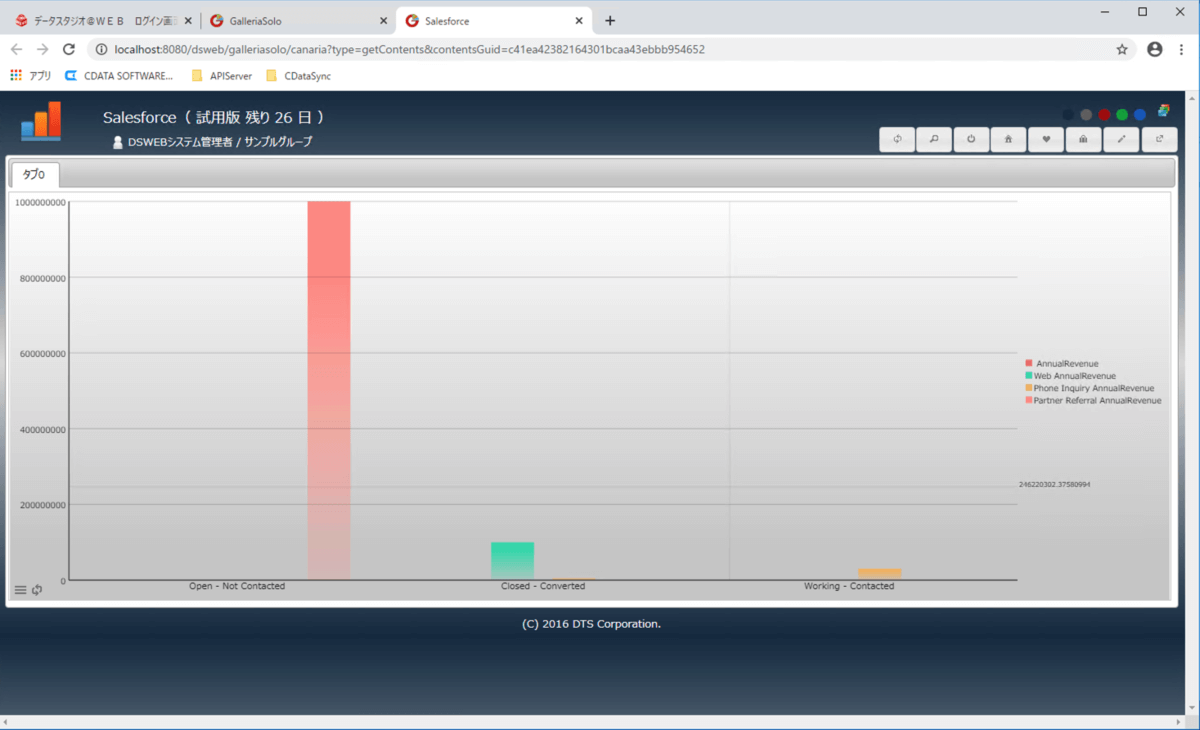Open the search magnifier tool

point(934,140)
